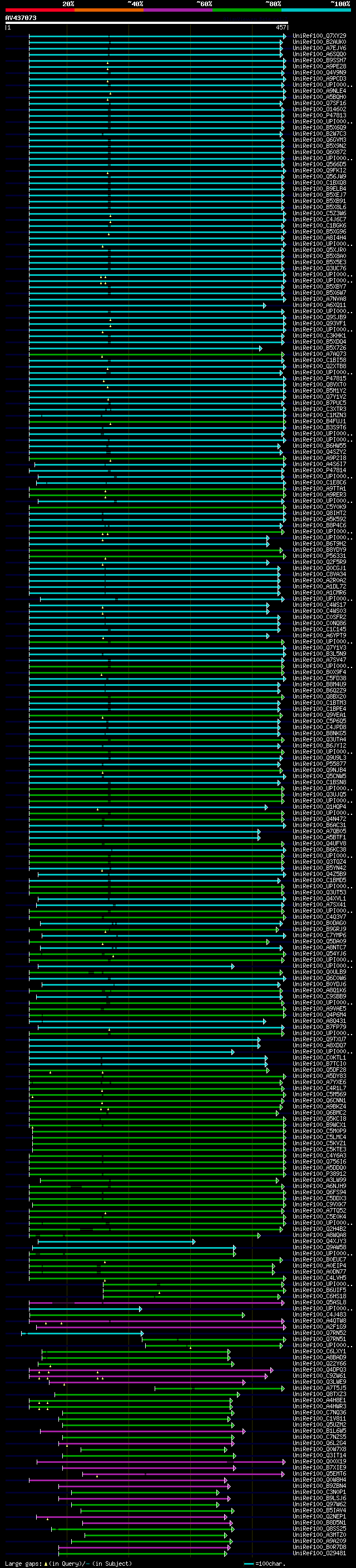Screen dimensions: 356x1568
Task: Click the white query sequence bar
Action: pos(146,22)
